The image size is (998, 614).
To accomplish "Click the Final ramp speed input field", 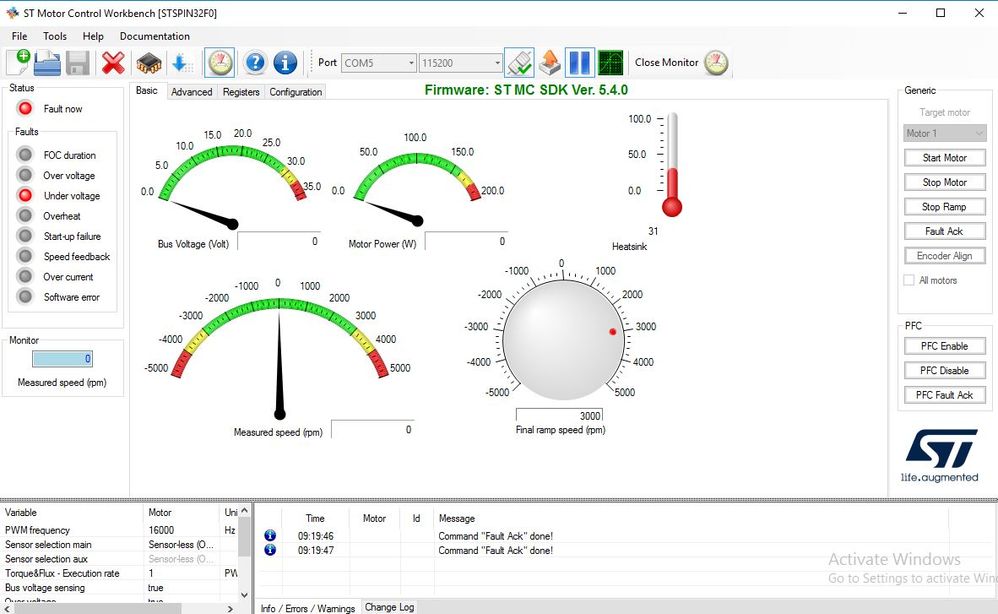I will coord(559,415).
